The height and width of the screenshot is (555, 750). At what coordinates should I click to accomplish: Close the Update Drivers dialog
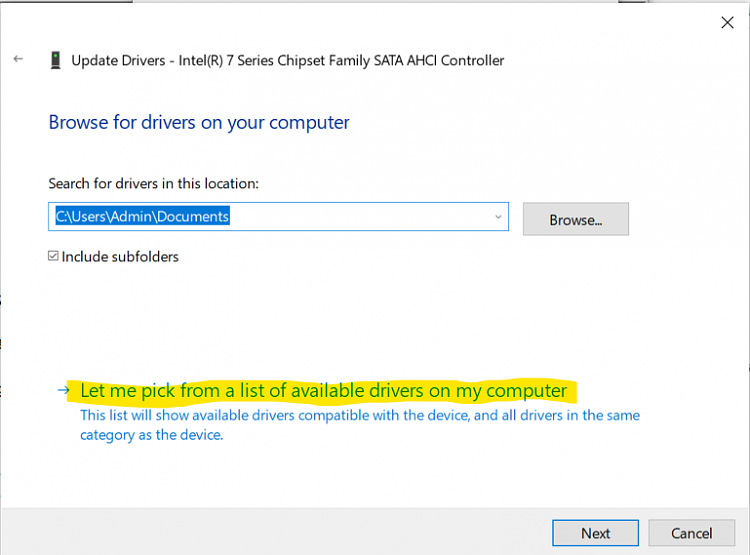click(728, 22)
